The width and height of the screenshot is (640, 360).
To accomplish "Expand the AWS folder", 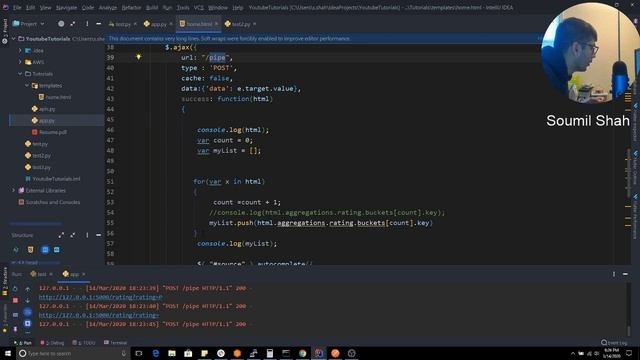I will (20, 62).
